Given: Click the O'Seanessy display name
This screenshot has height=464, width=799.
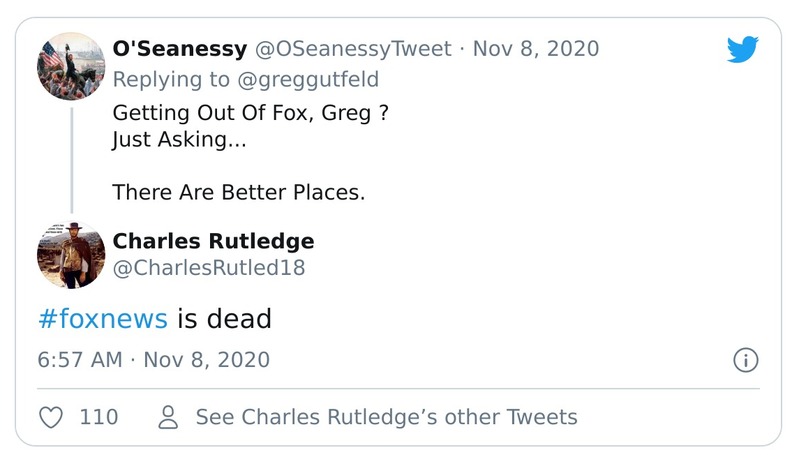Looking at the screenshot, I should (x=181, y=48).
